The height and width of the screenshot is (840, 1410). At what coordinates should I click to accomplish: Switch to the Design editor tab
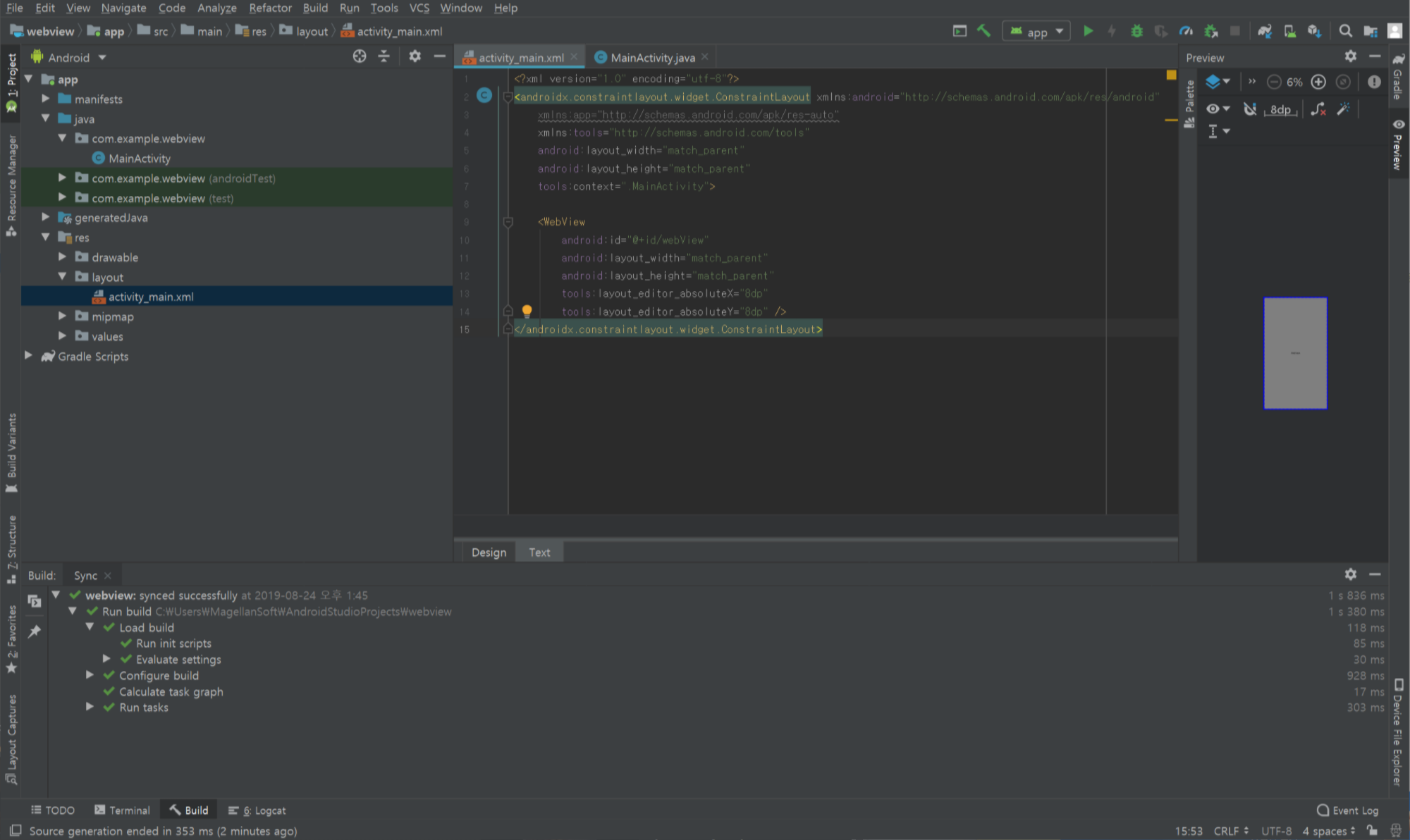click(x=489, y=552)
